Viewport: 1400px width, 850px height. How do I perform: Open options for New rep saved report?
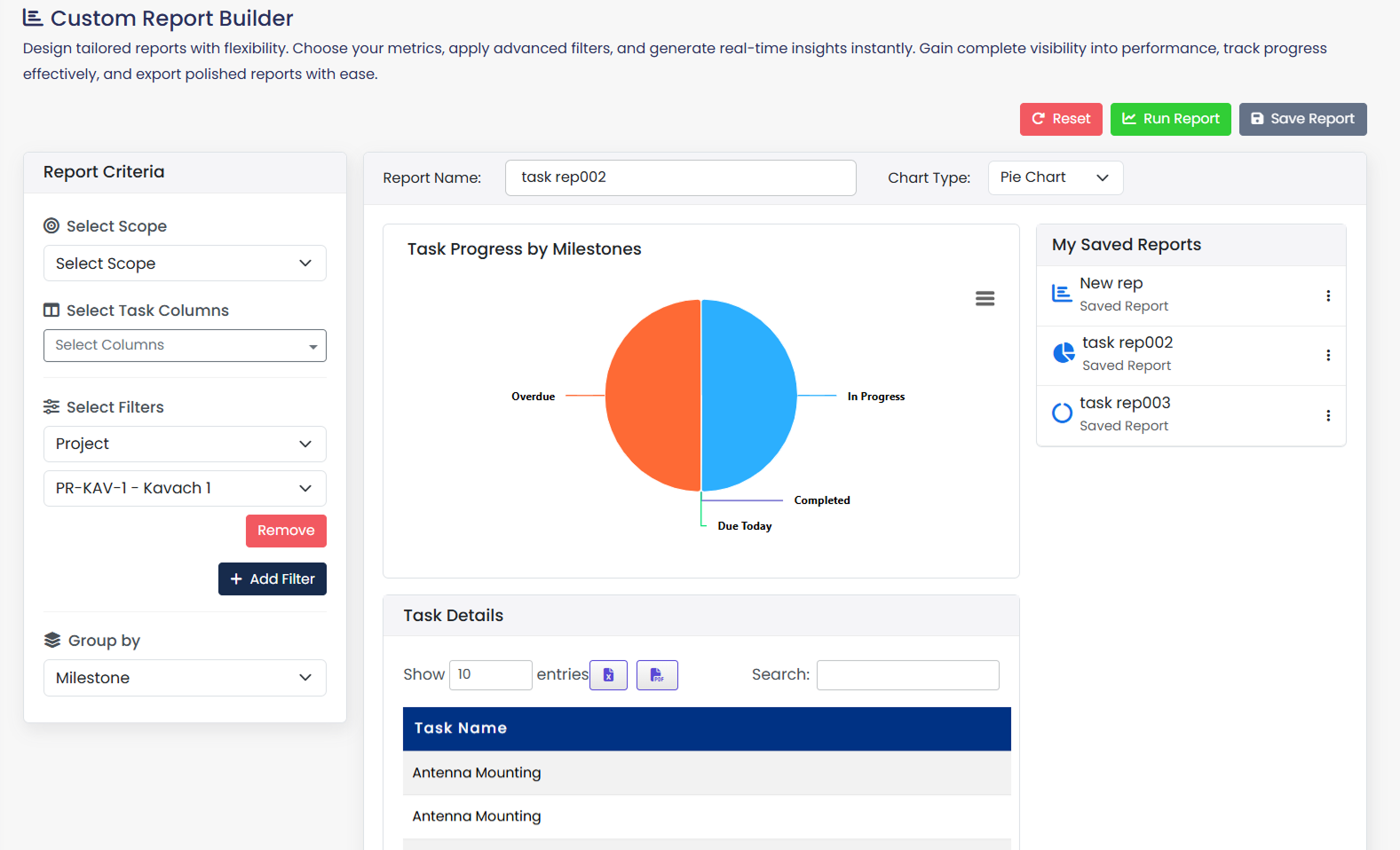pyautogui.click(x=1328, y=296)
